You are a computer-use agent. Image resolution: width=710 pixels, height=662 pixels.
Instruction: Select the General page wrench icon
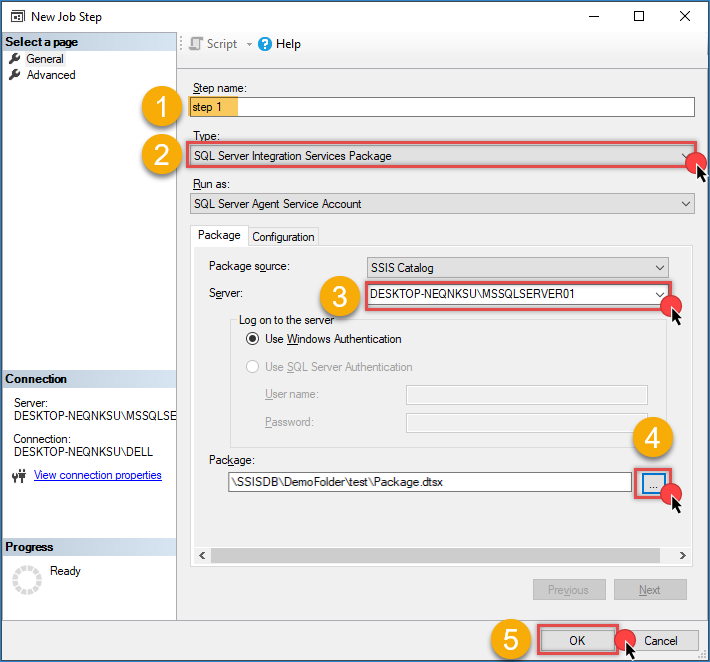click(x=15, y=59)
